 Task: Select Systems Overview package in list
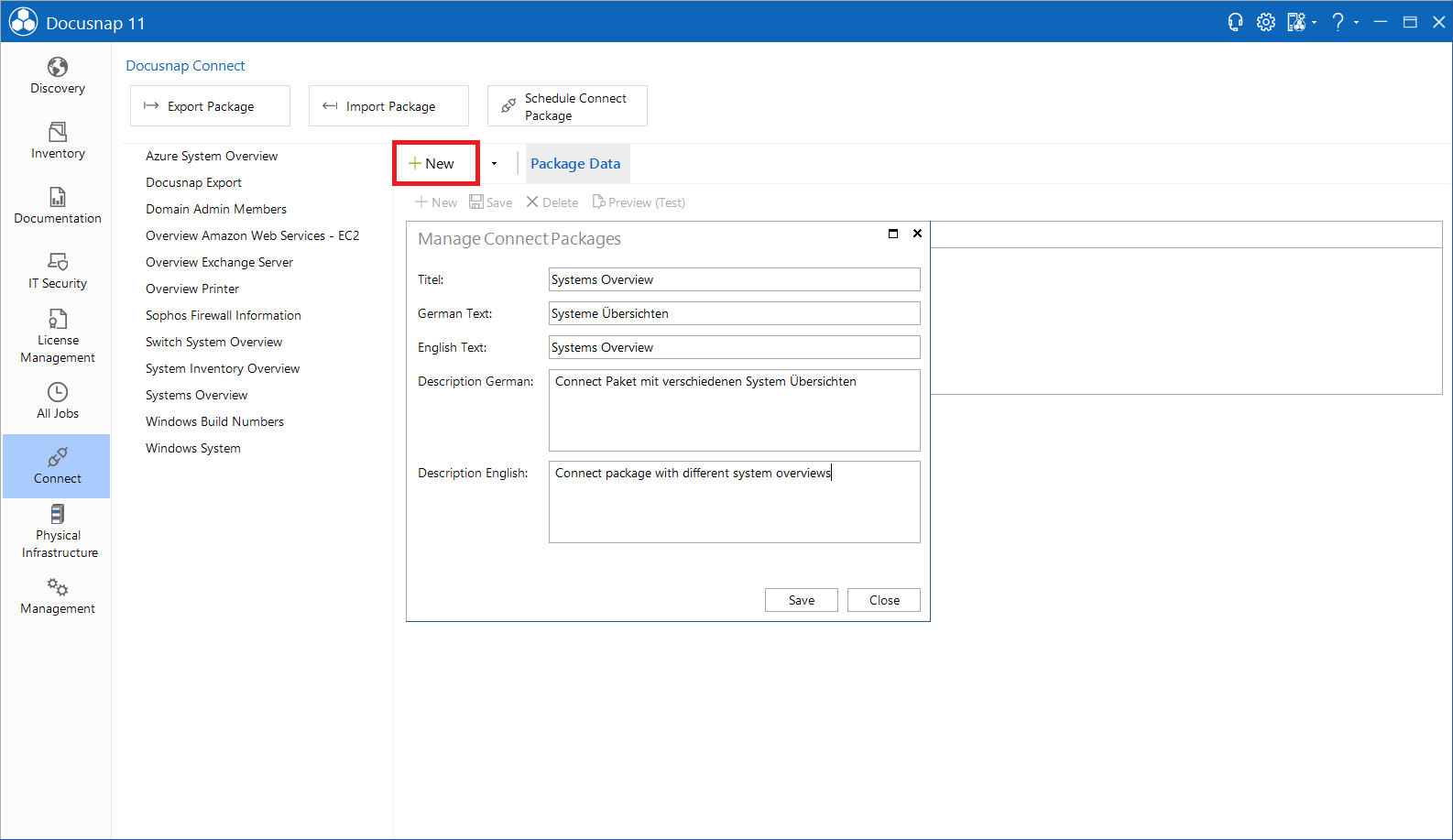(196, 395)
